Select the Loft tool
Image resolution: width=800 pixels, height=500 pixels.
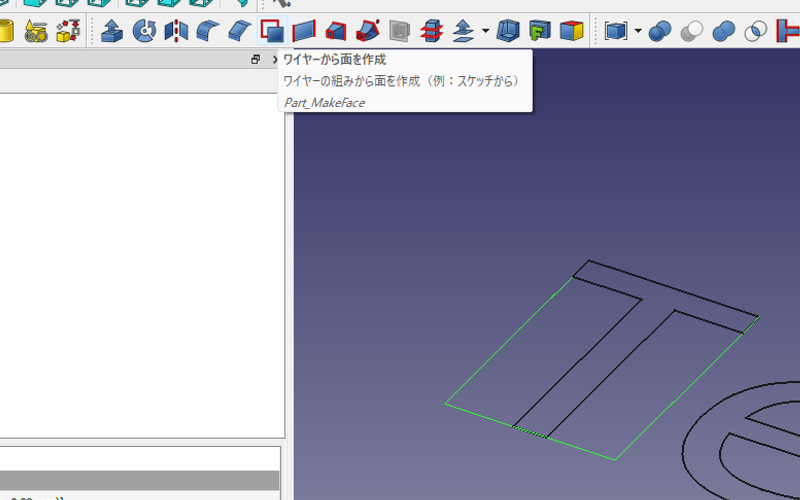pos(336,31)
